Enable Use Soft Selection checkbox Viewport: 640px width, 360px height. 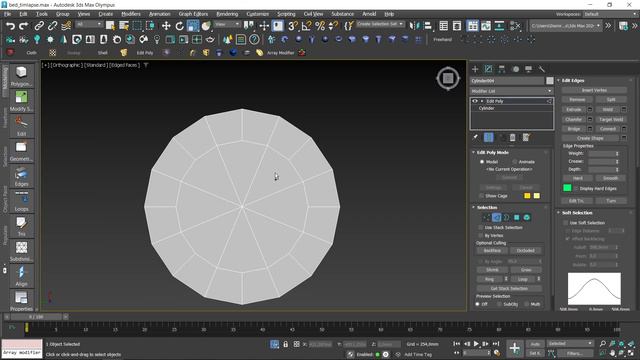point(566,223)
